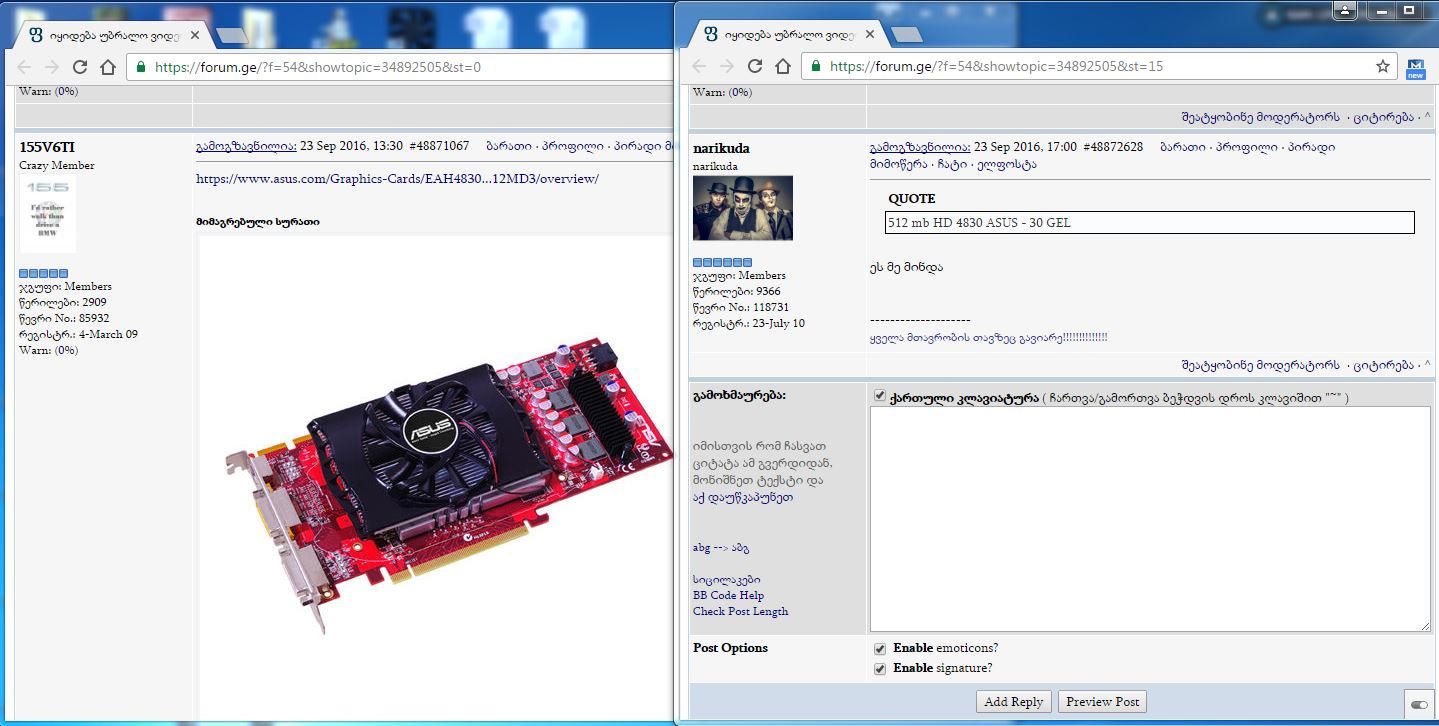
Task: Click the Add Reply button
Action: click(1013, 702)
